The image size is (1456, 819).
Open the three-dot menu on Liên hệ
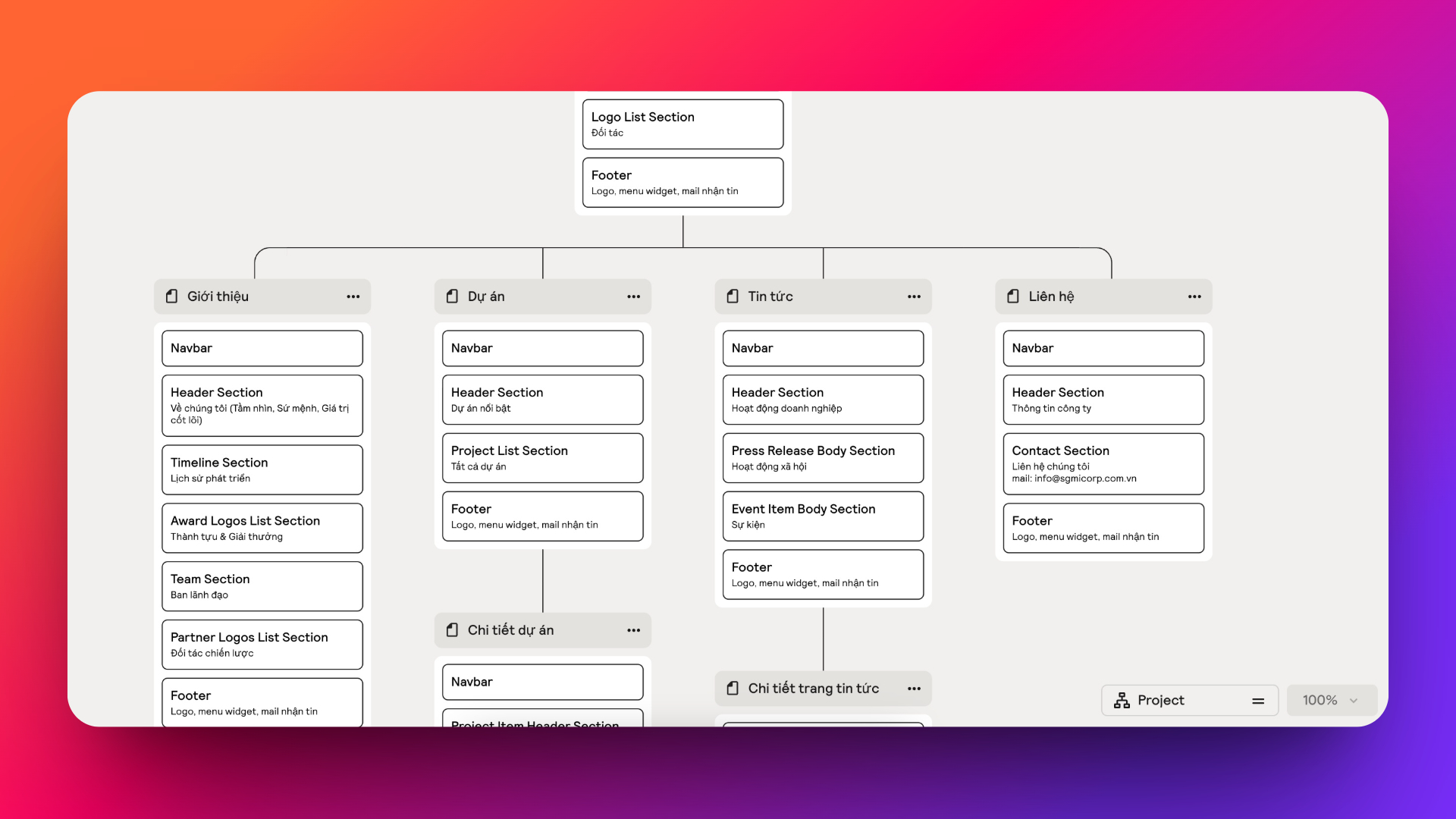point(1194,297)
